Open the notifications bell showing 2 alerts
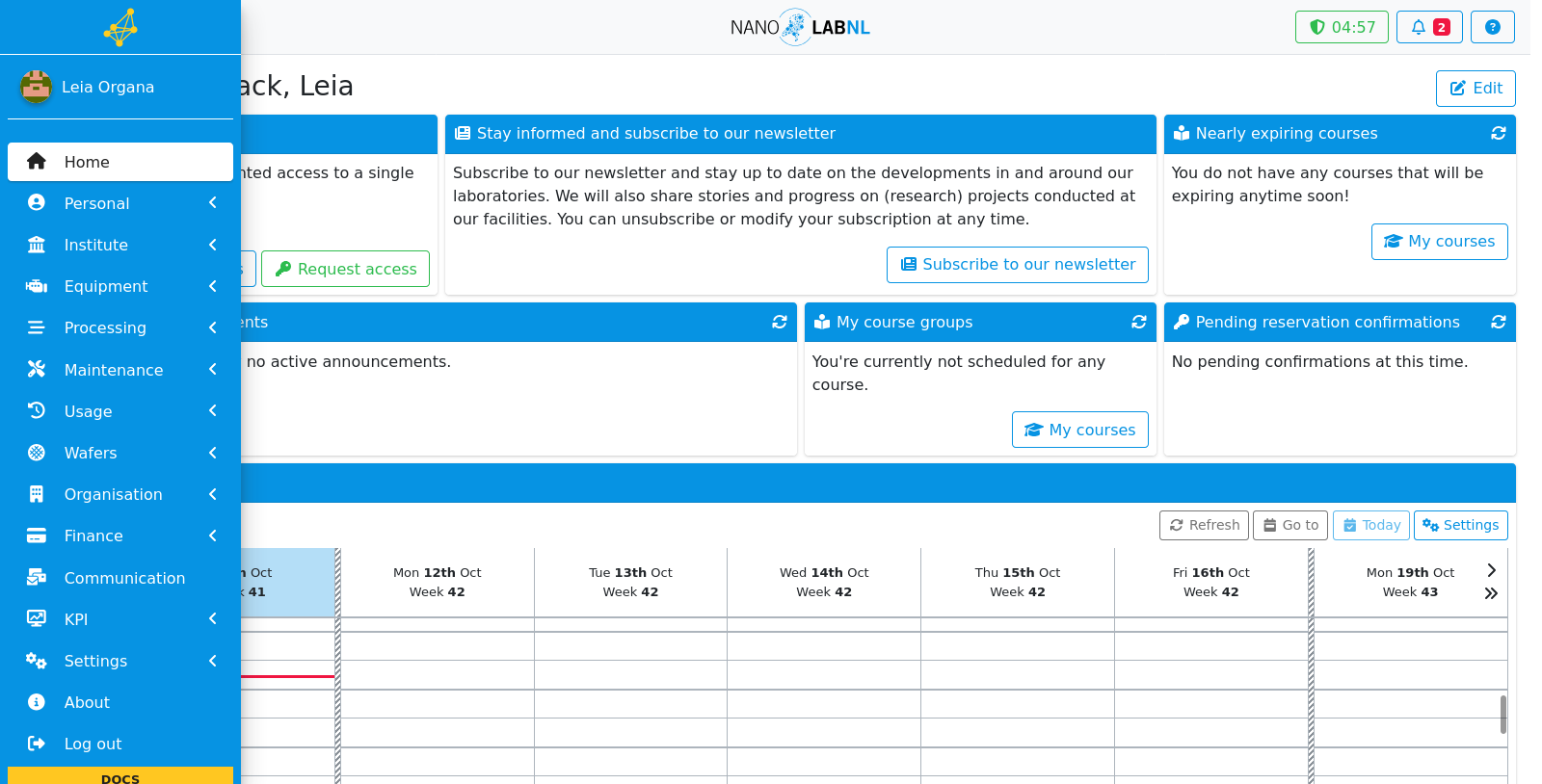This screenshot has width=1542, height=784. point(1429,27)
